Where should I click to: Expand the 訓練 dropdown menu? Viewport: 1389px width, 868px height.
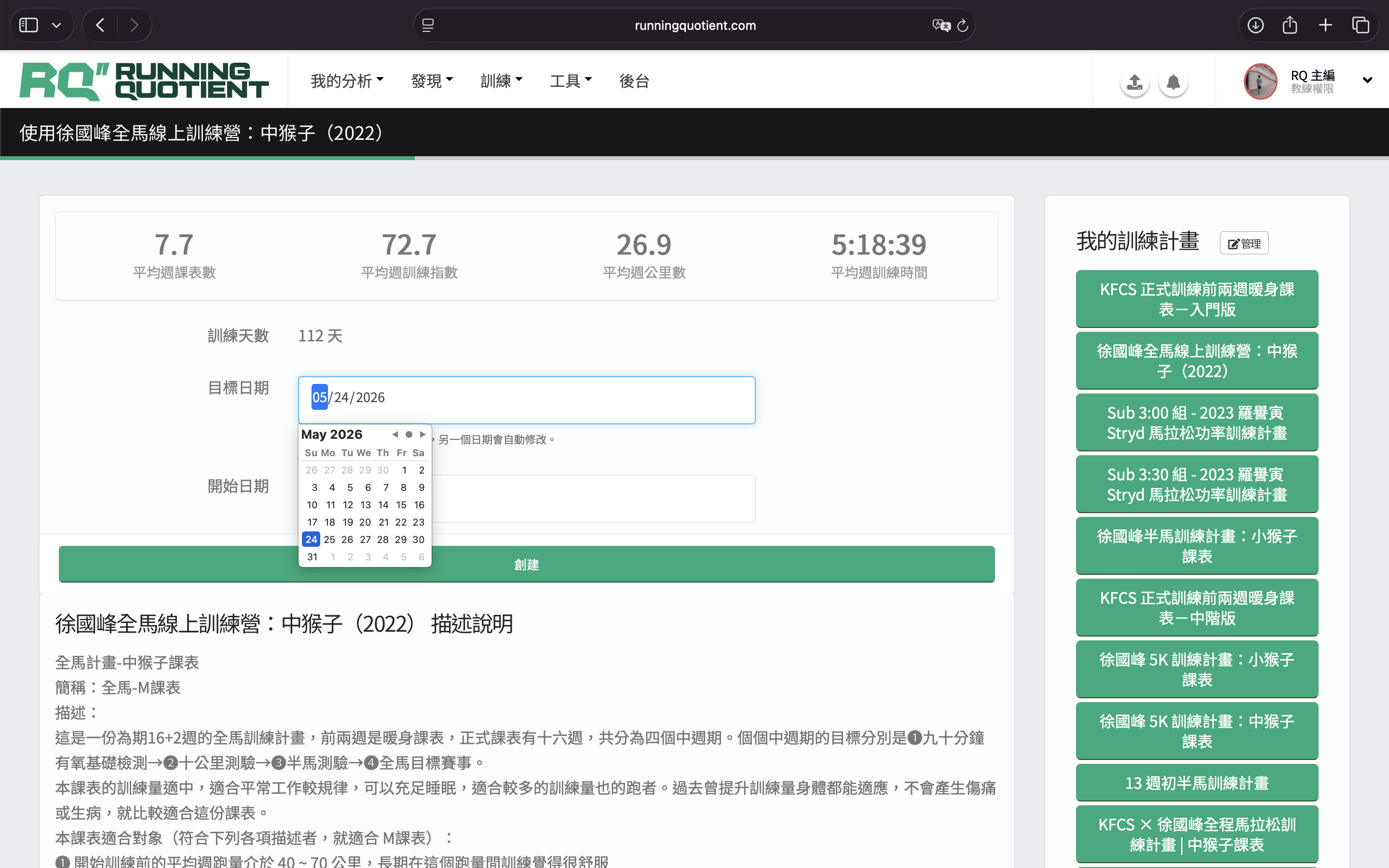coord(501,81)
